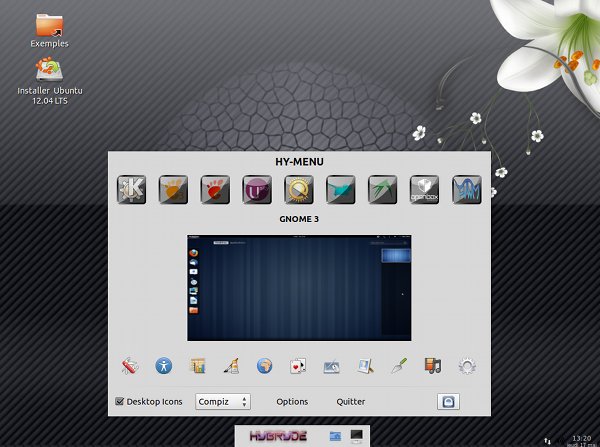The width and height of the screenshot is (600, 447).
Task: Open the playing cards games category
Action: (298, 366)
